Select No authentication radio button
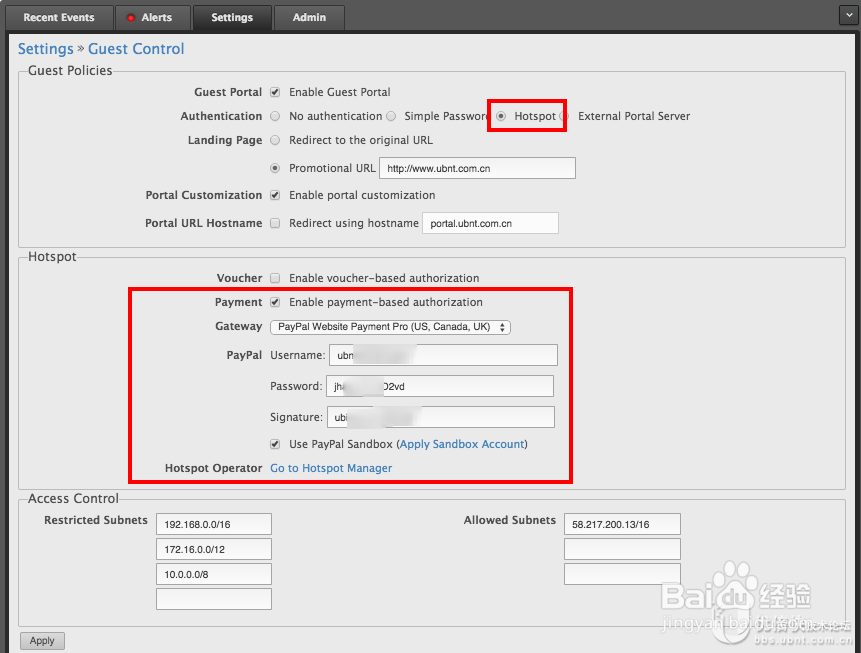Image resolution: width=861 pixels, height=653 pixels. pos(275,116)
